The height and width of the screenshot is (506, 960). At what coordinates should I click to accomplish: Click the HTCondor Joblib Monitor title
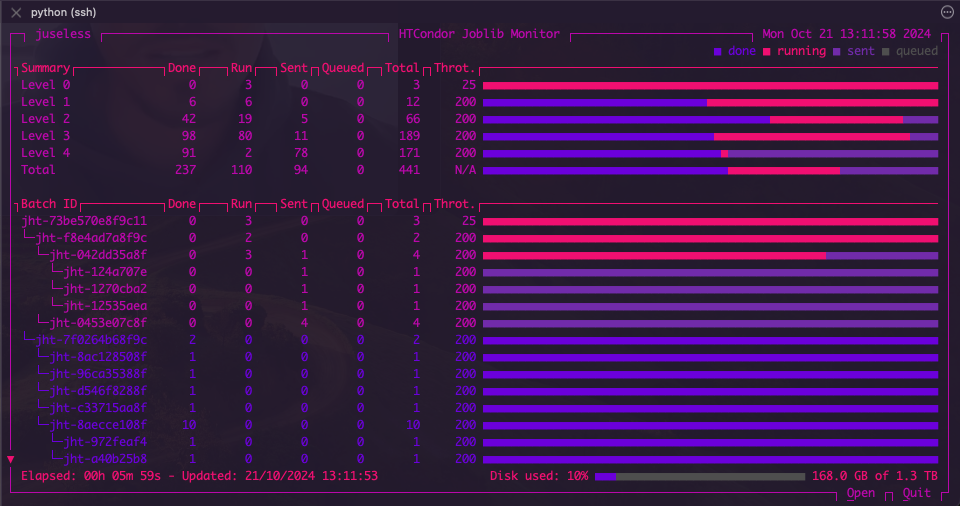479,34
